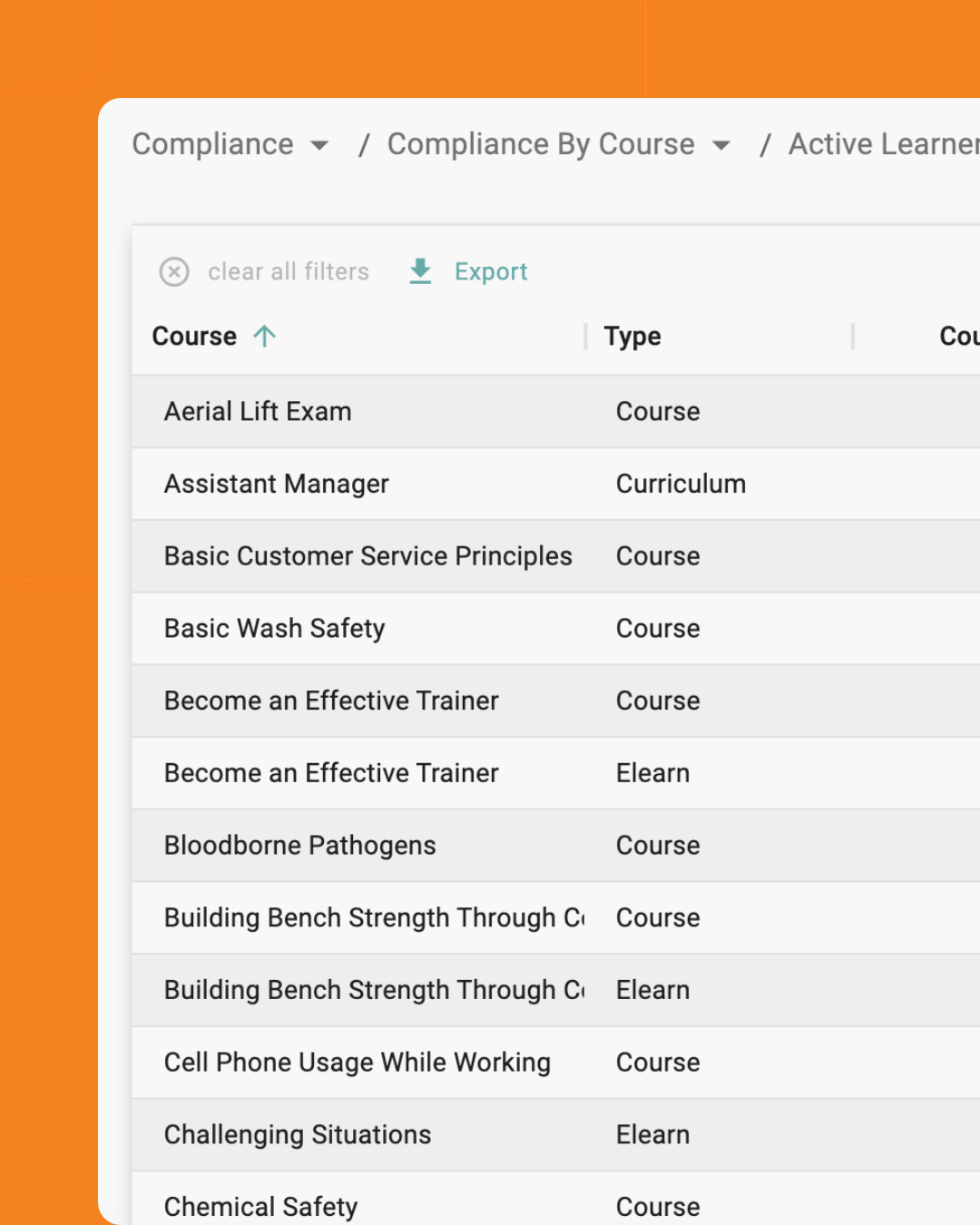The image size is (980, 1225).
Task: Click the Basic Wash Safety row
Action: tap(274, 629)
